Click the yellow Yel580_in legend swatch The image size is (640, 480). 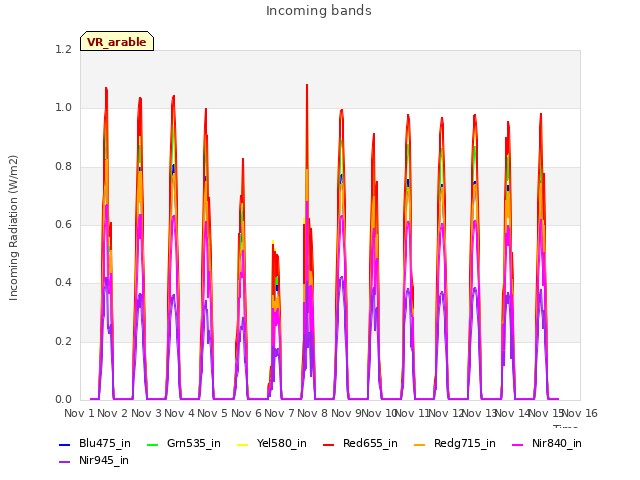coord(242,444)
